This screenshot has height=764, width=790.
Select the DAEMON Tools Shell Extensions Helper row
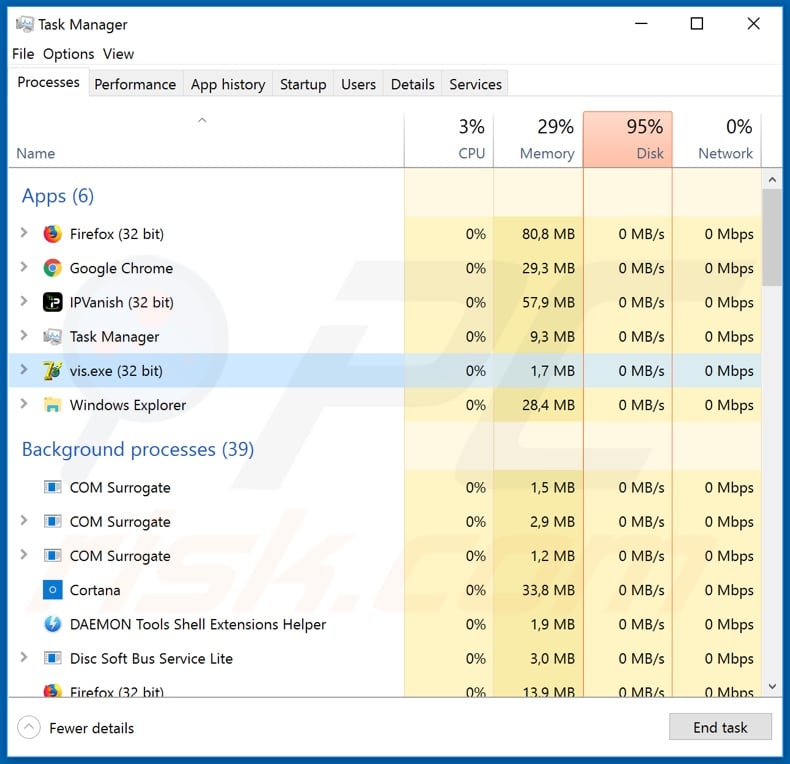[385, 624]
